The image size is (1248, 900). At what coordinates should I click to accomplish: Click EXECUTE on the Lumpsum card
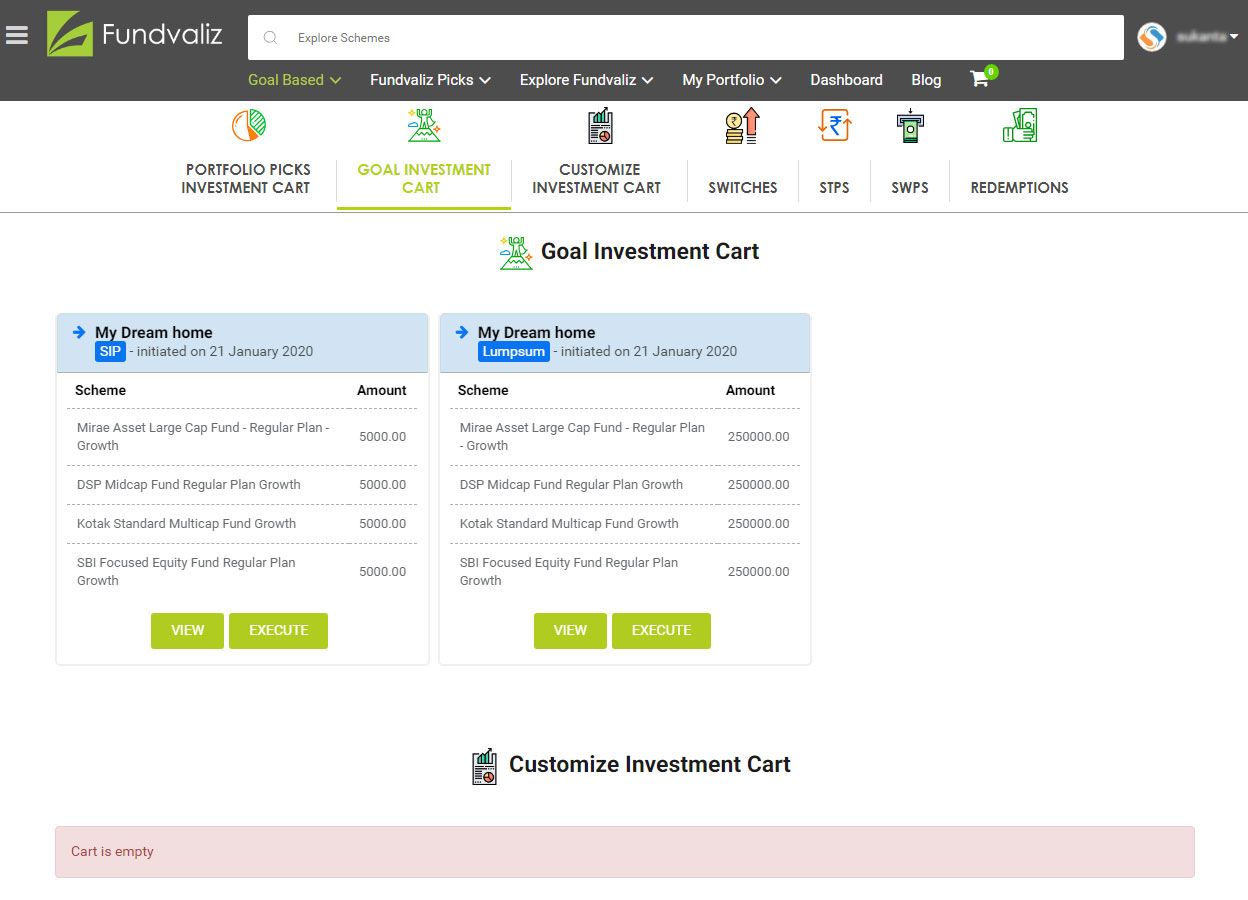click(661, 631)
